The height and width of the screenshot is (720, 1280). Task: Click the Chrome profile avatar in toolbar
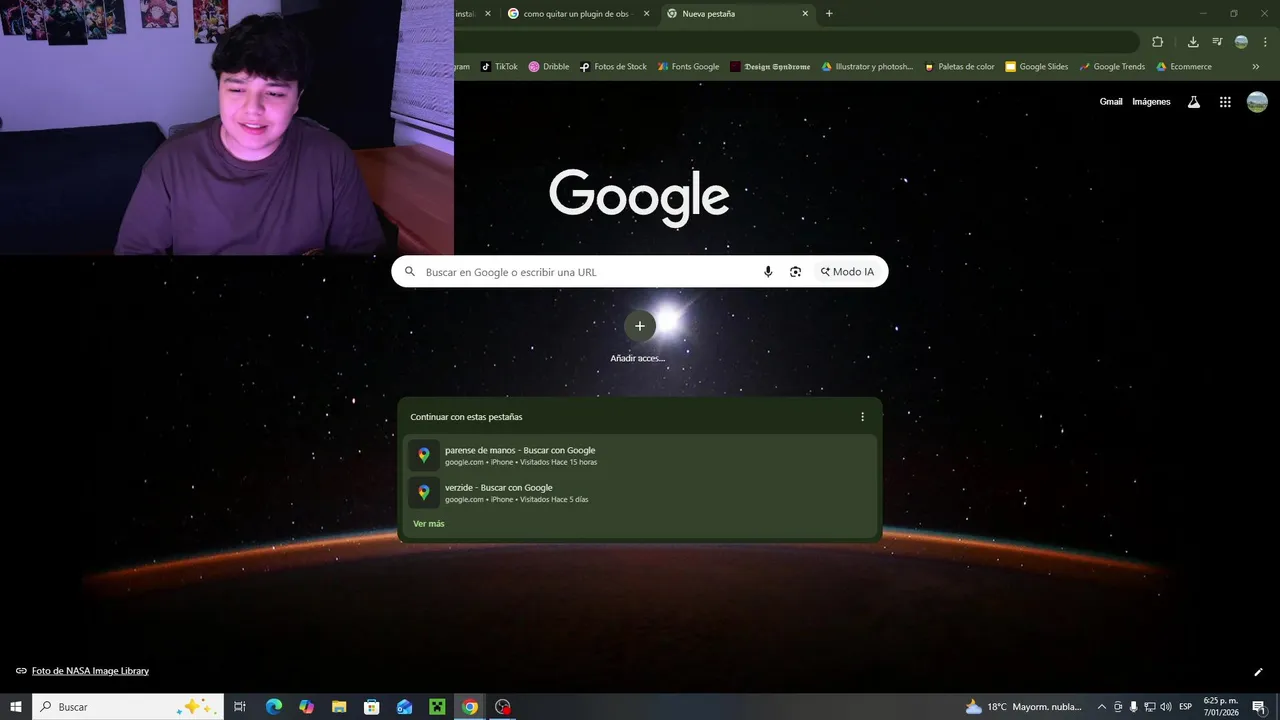pyautogui.click(x=1241, y=42)
